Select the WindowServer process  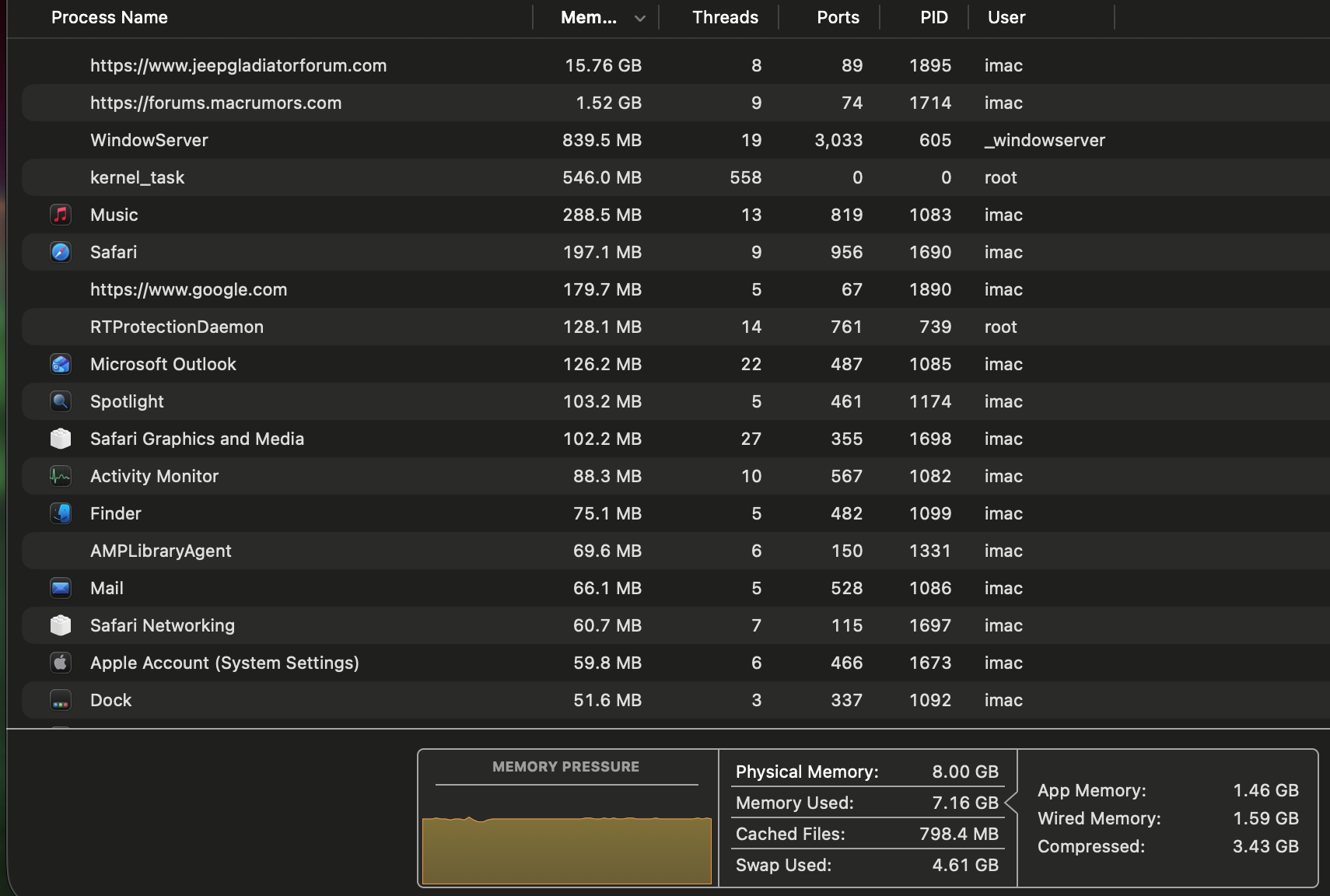(x=149, y=140)
